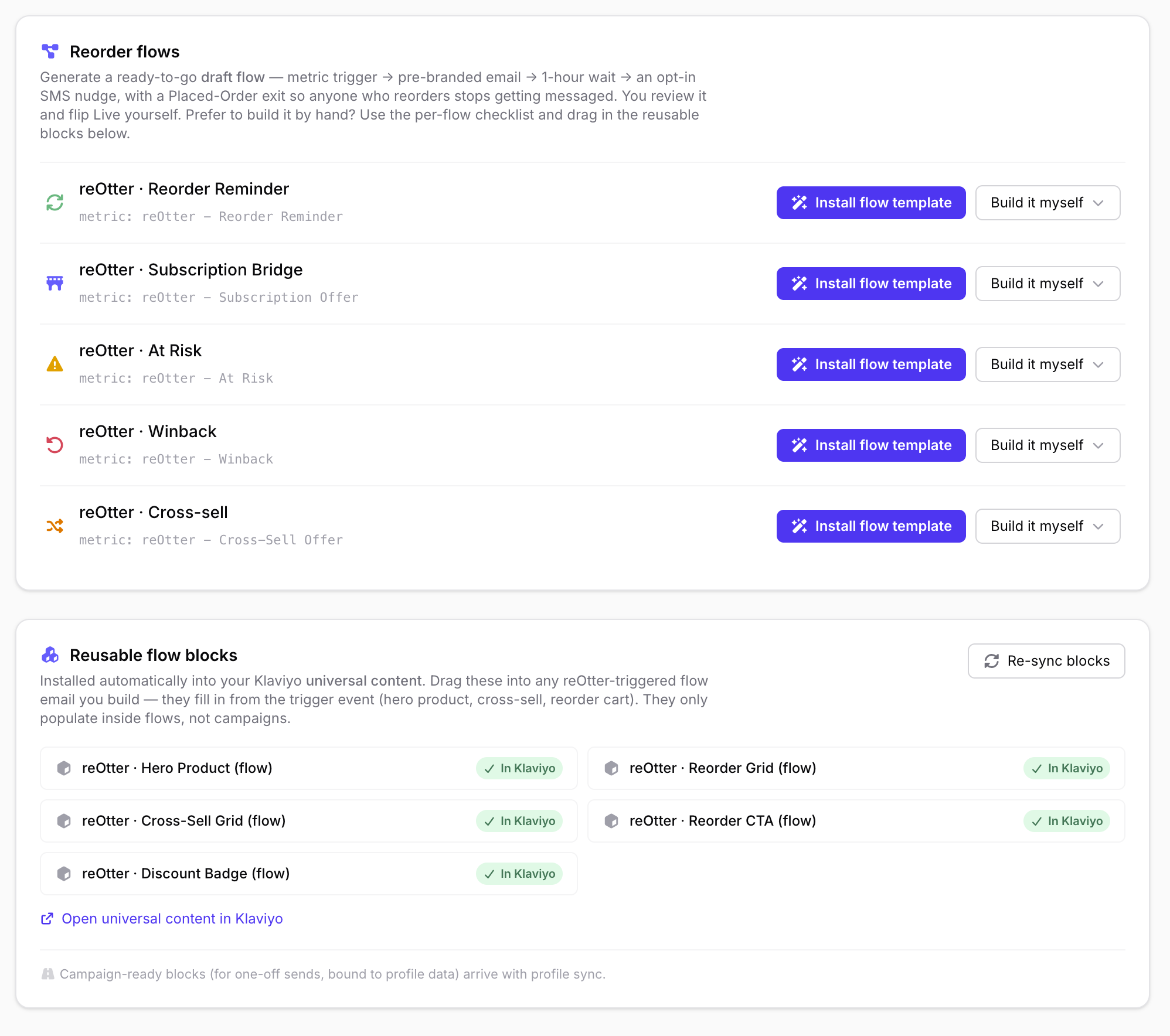The height and width of the screenshot is (1036, 1170).
Task: Click 'reOtter · Hero Product (flow)' label
Action: coord(177,768)
